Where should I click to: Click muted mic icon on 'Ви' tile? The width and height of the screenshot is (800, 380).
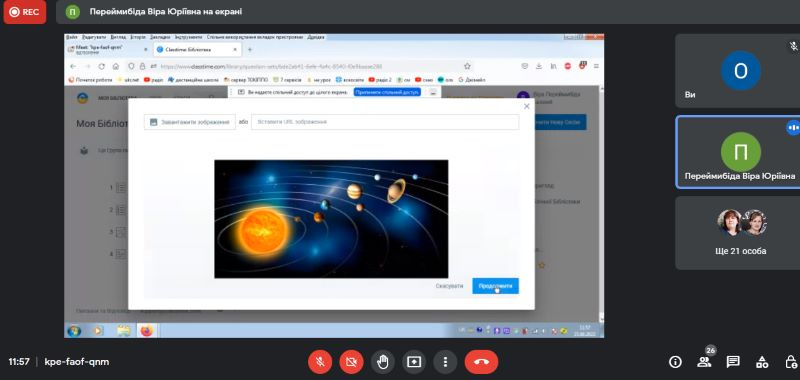coord(793,46)
